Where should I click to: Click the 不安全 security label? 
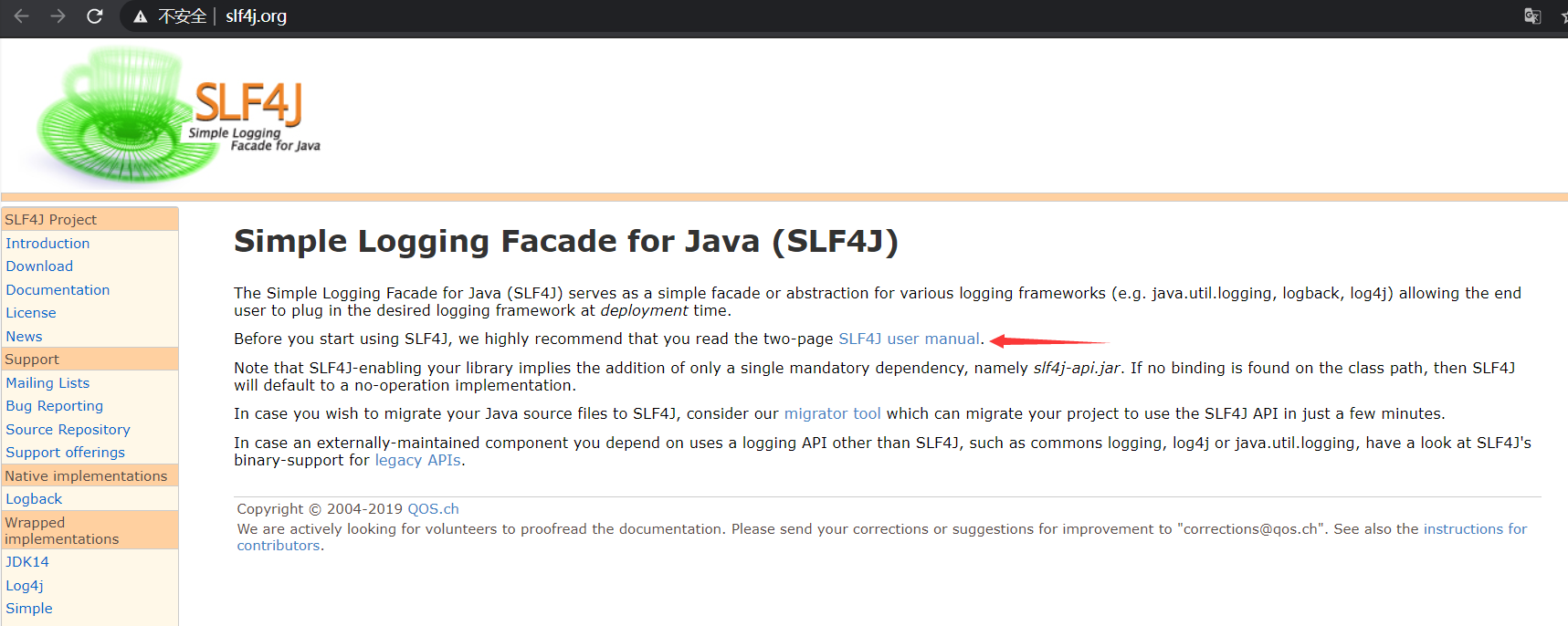183,16
